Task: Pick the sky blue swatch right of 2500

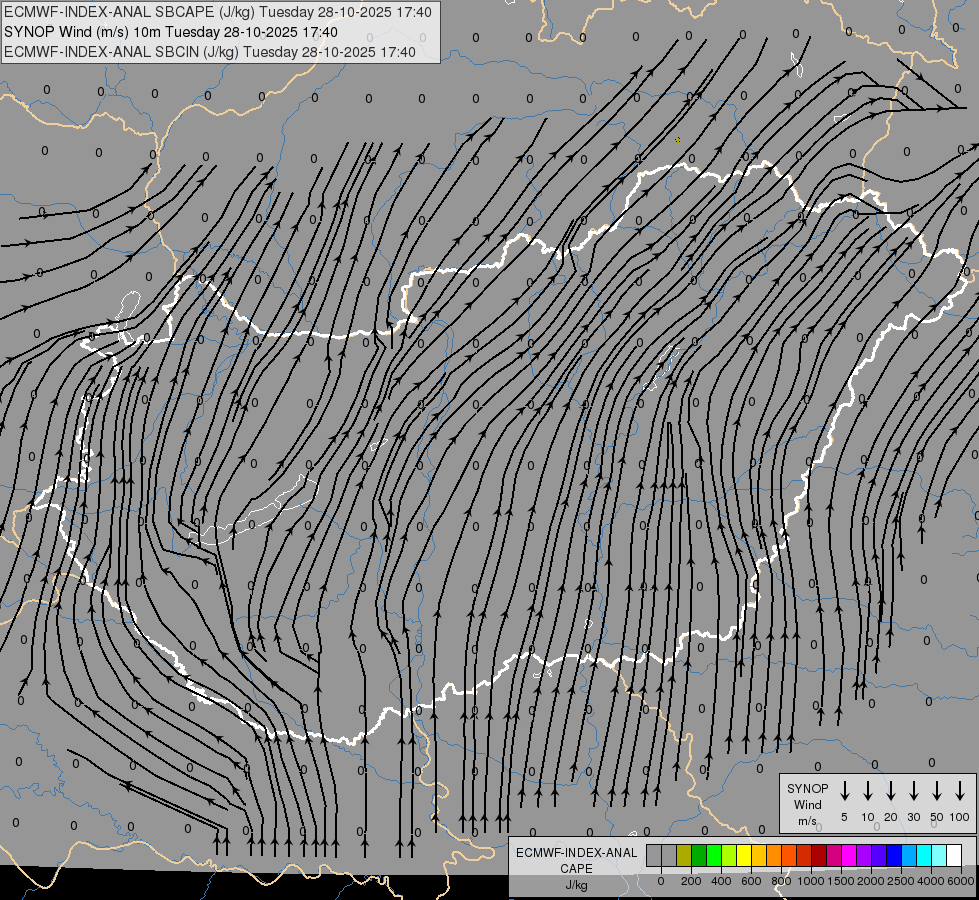Action: point(908,855)
